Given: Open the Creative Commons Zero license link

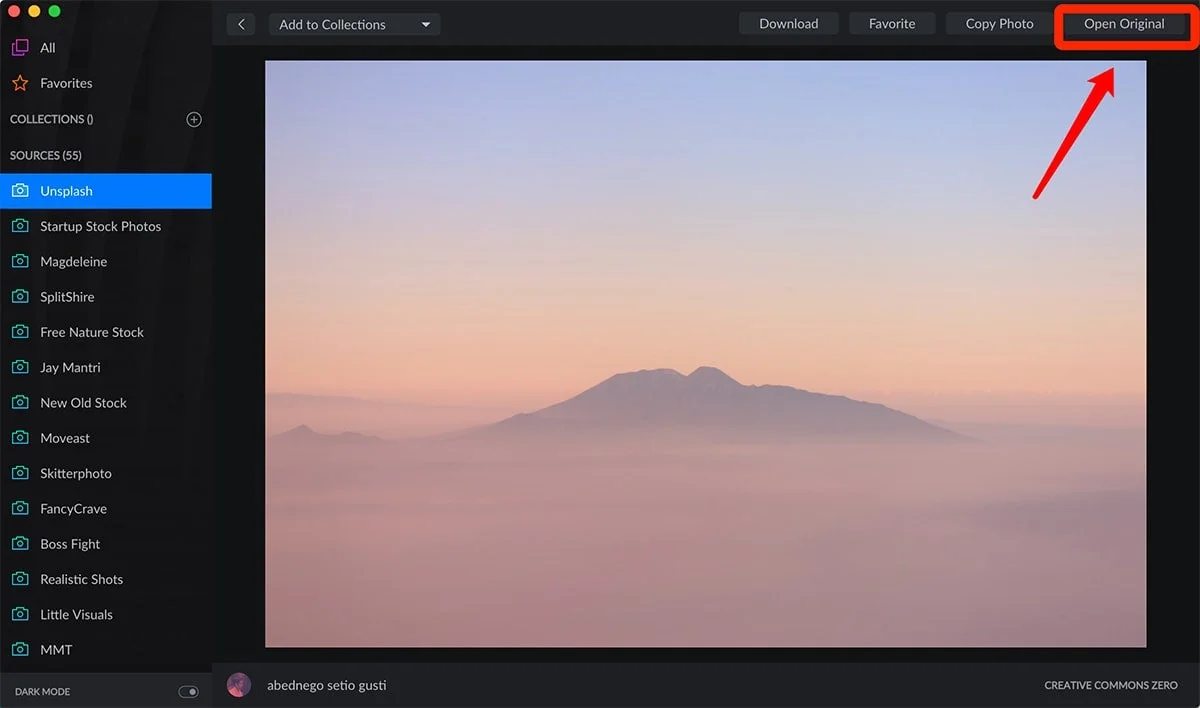Looking at the screenshot, I should tap(1110, 686).
